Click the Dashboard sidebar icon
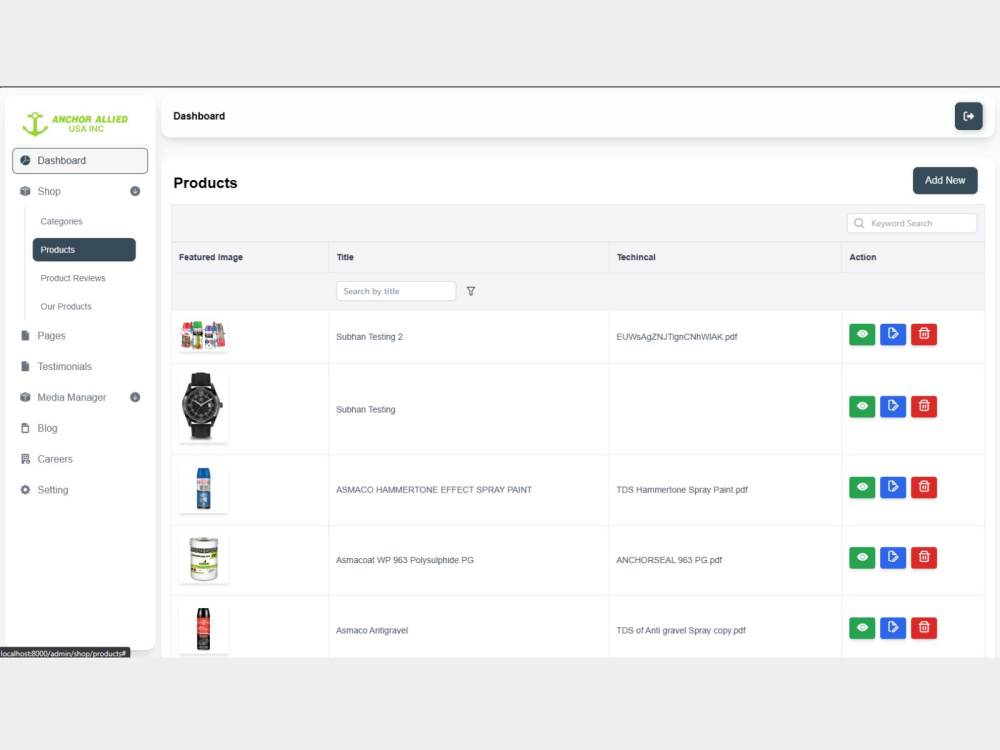The width and height of the screenshot is (1000, 750). [x=25, y=160]
